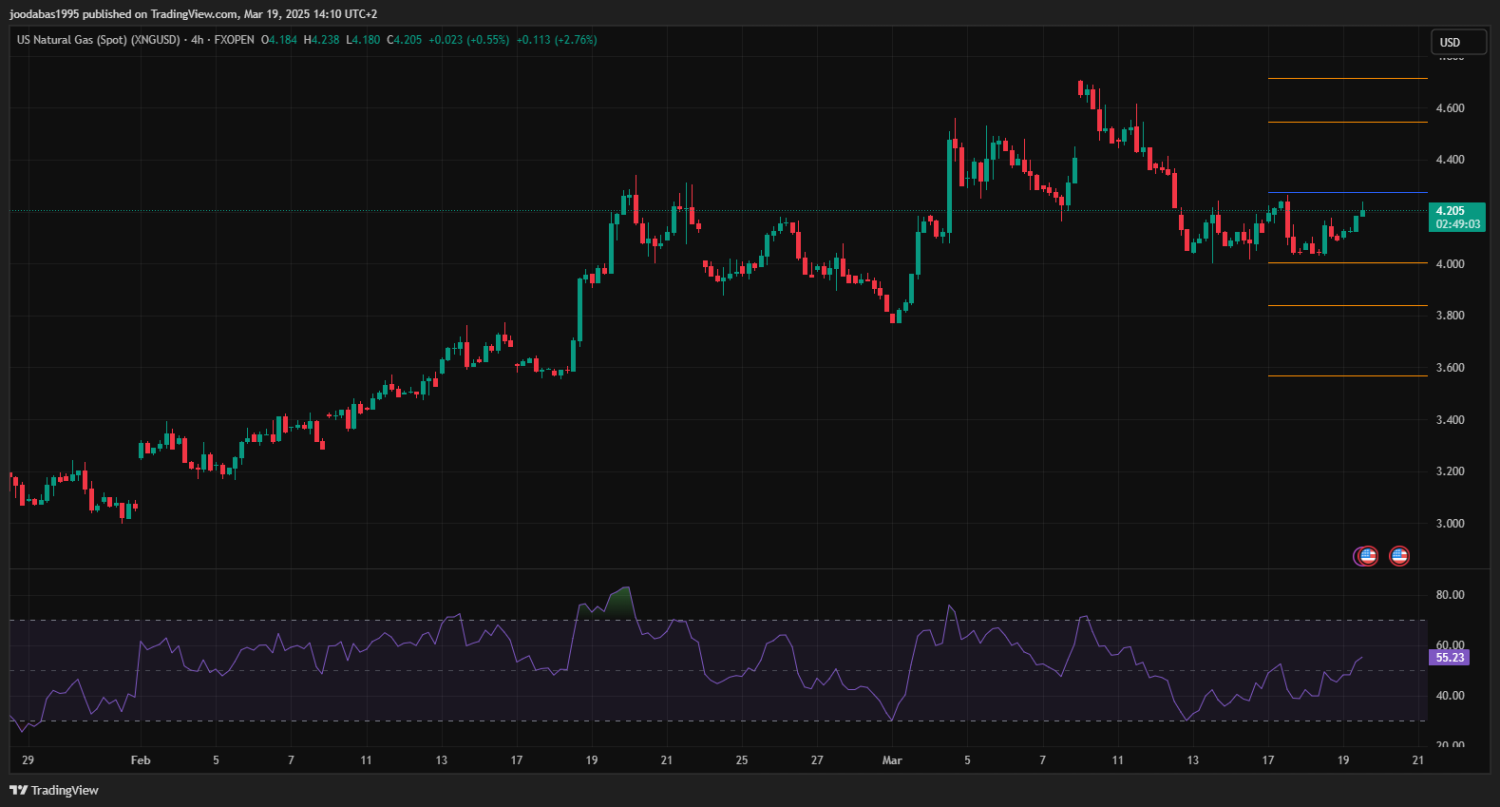Select the purple circle event marker behind the flag
This screenshot has height=807, width=1500.
pos(1357,556)
